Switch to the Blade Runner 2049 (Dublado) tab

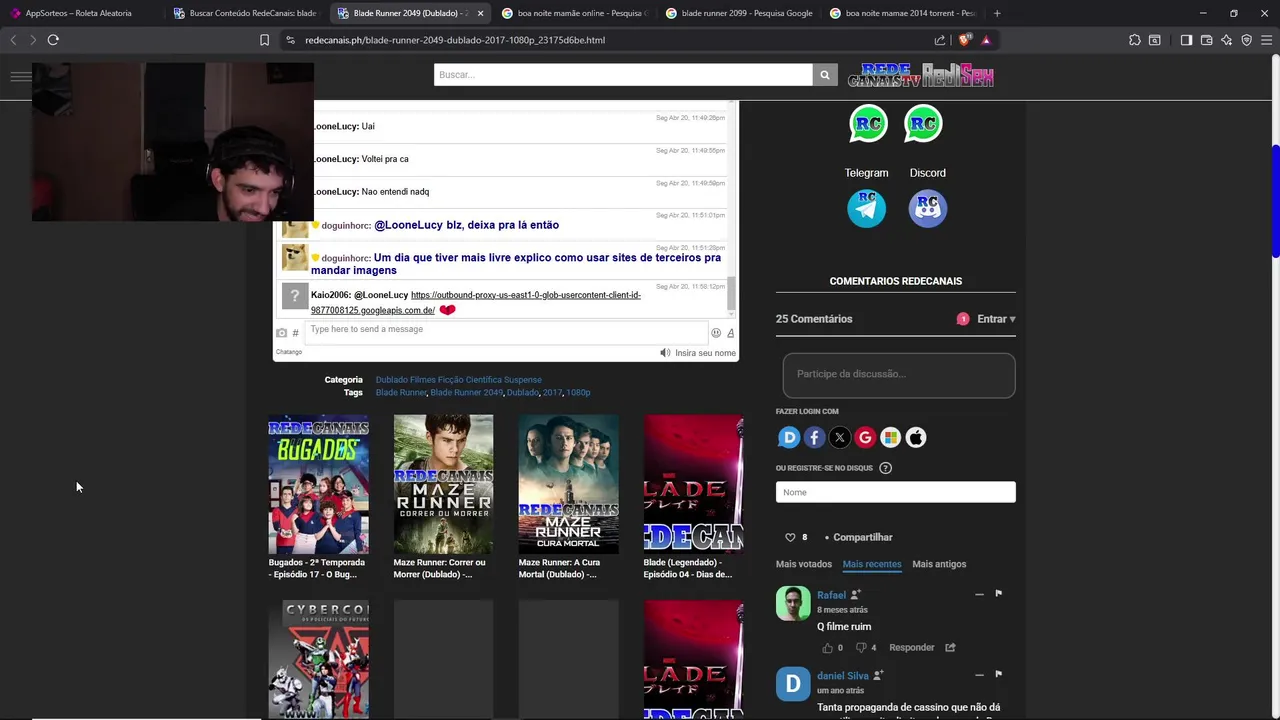click(410, 13)
